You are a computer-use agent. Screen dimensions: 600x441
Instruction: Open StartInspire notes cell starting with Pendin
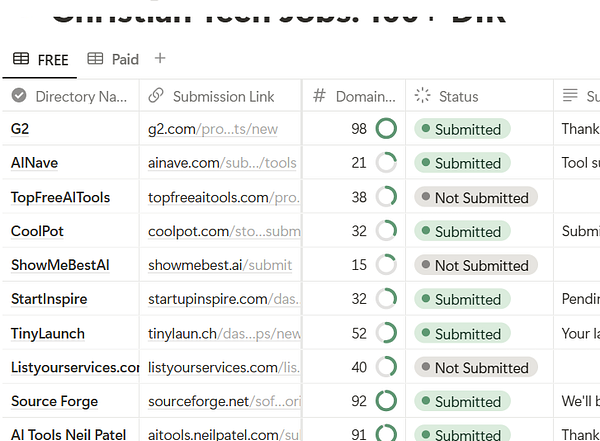[x=577, y=299]
